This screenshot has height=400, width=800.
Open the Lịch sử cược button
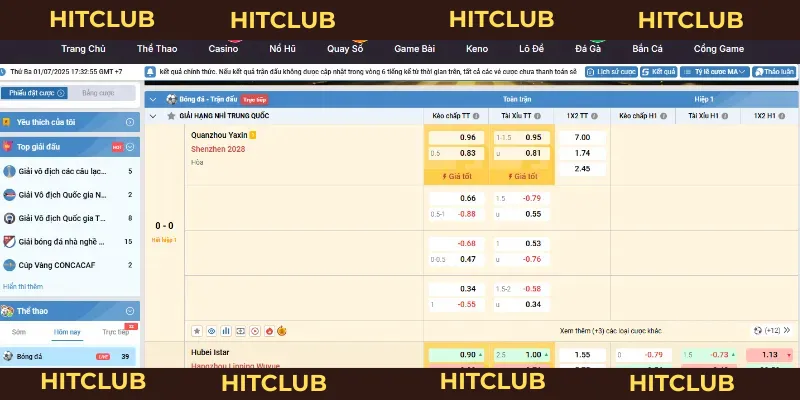click(x=612, y=72)
